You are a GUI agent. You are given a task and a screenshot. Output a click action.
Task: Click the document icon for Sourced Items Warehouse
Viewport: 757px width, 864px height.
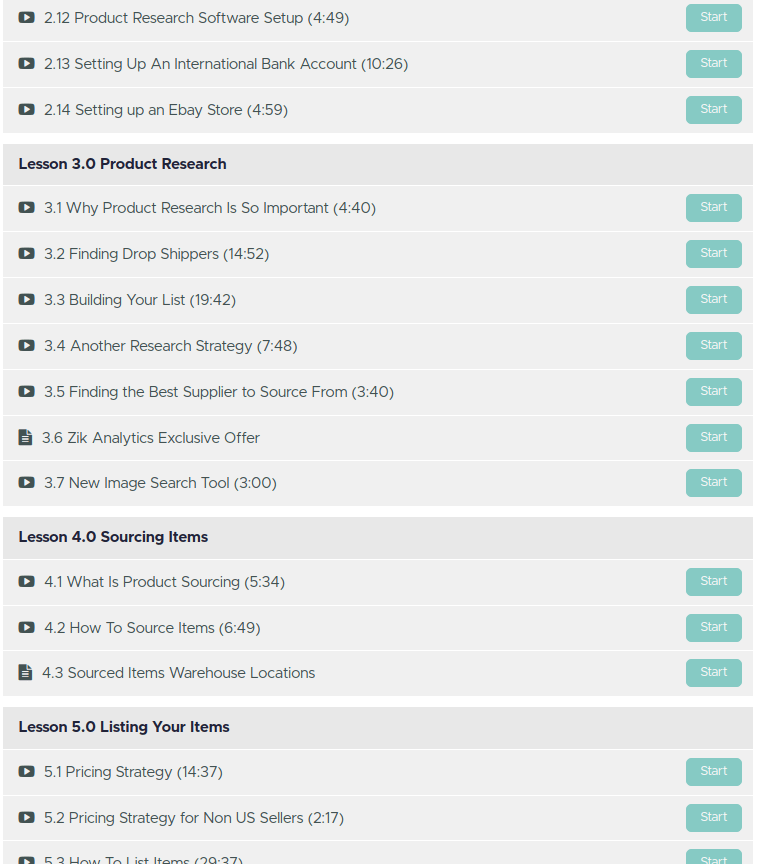26,673
